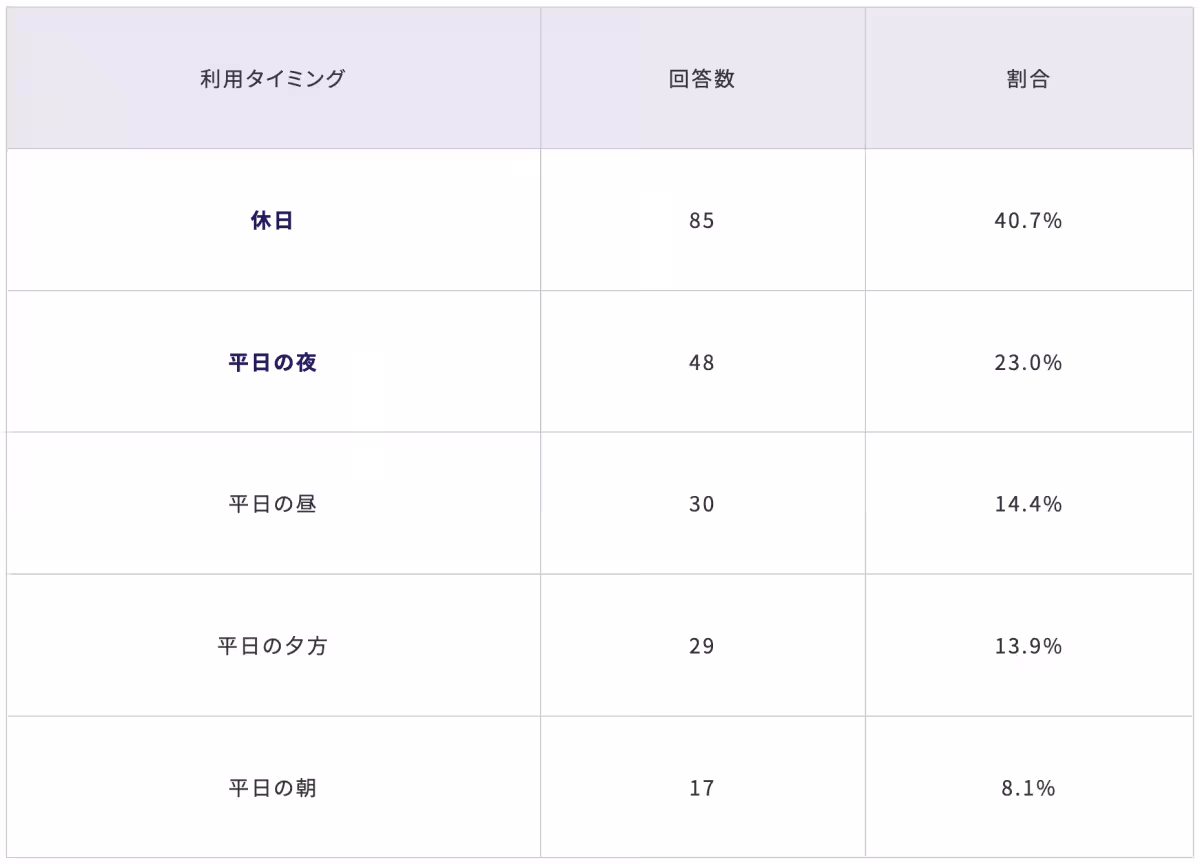Viewport: 1200px width, 864px height.
Task: Click the 14.4% percentage cell
Action: click(x=1029, y=504)
